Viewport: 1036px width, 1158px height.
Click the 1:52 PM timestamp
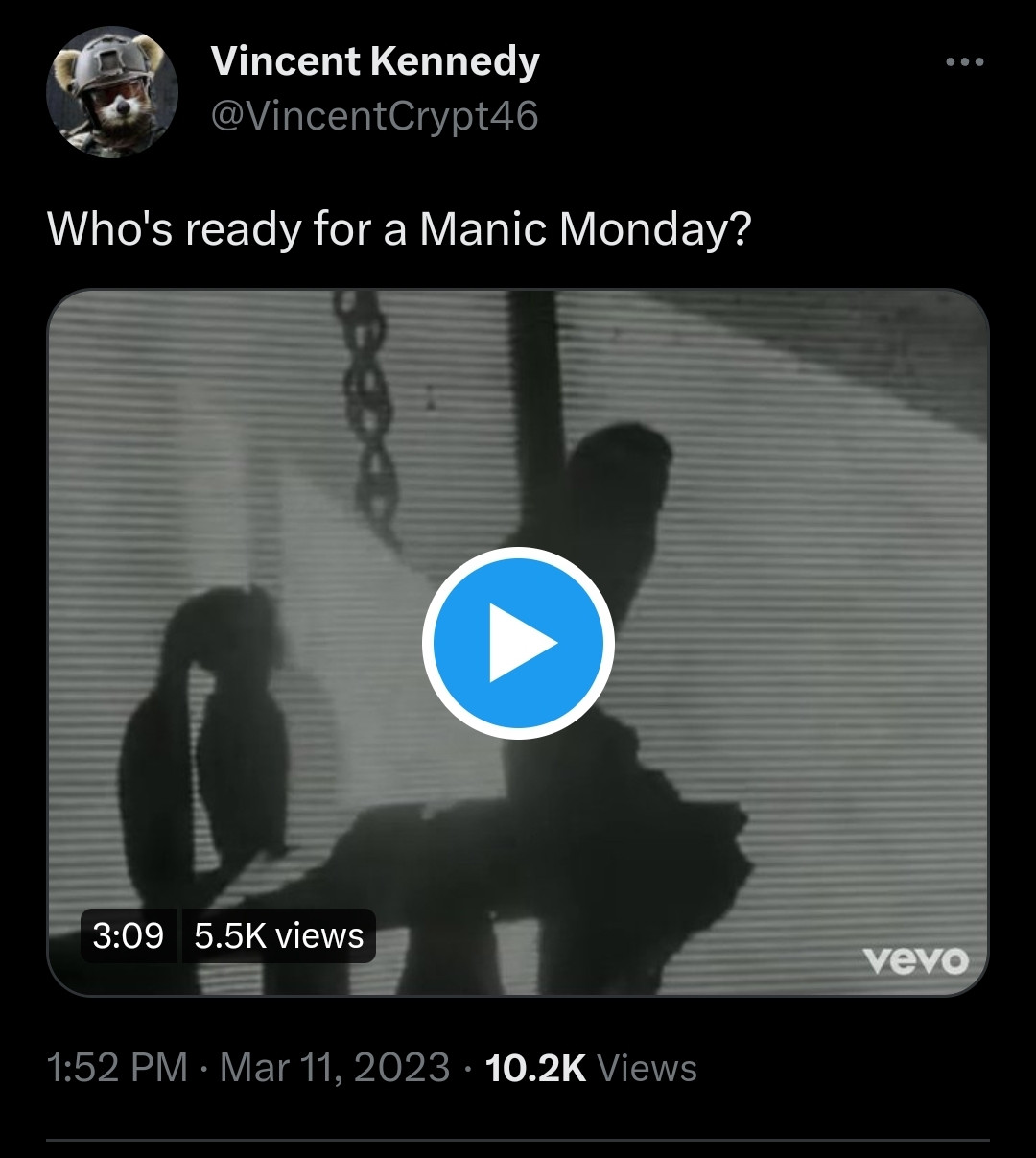(117, 1068)
